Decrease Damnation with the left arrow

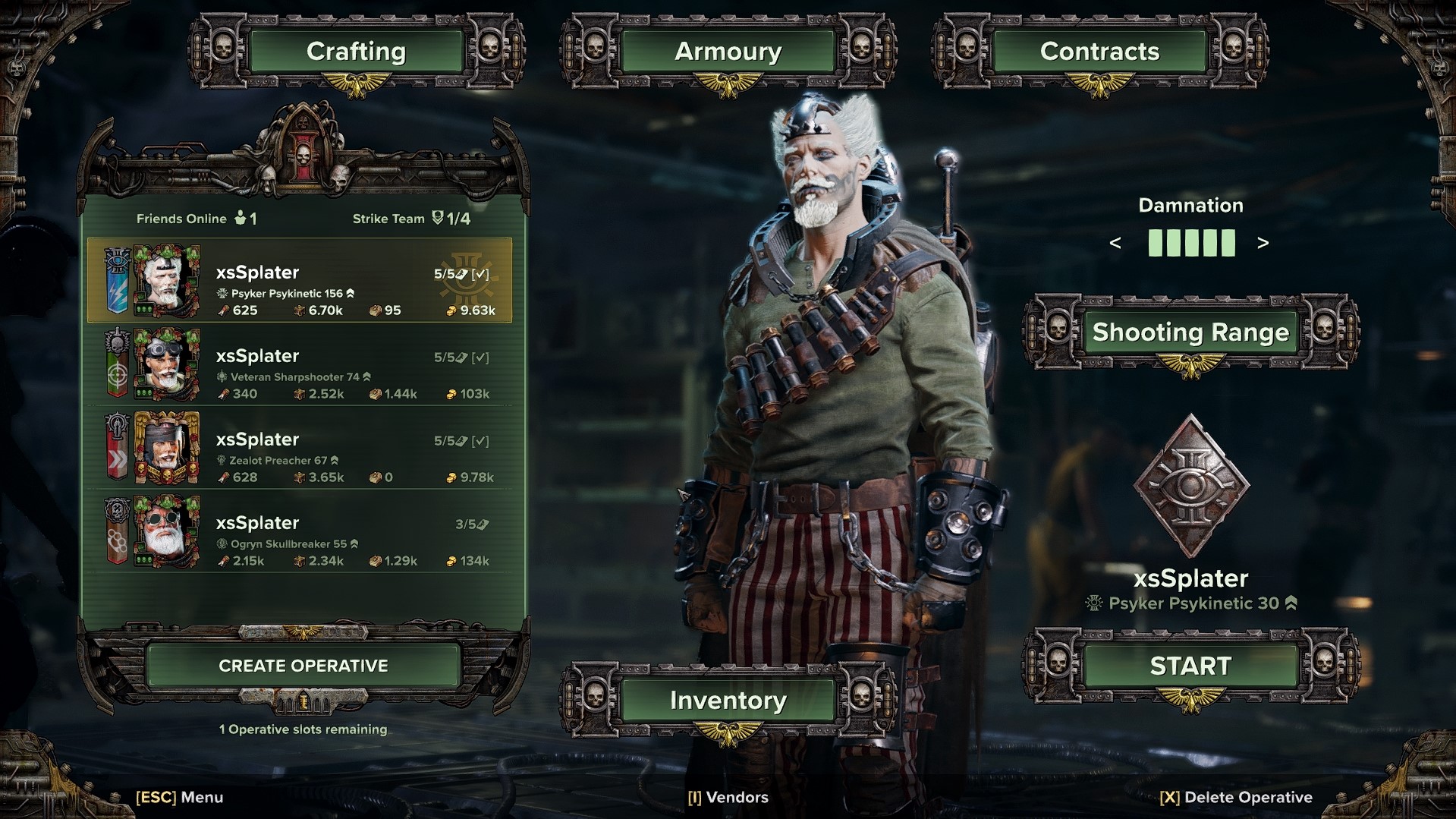point(1115,243)
